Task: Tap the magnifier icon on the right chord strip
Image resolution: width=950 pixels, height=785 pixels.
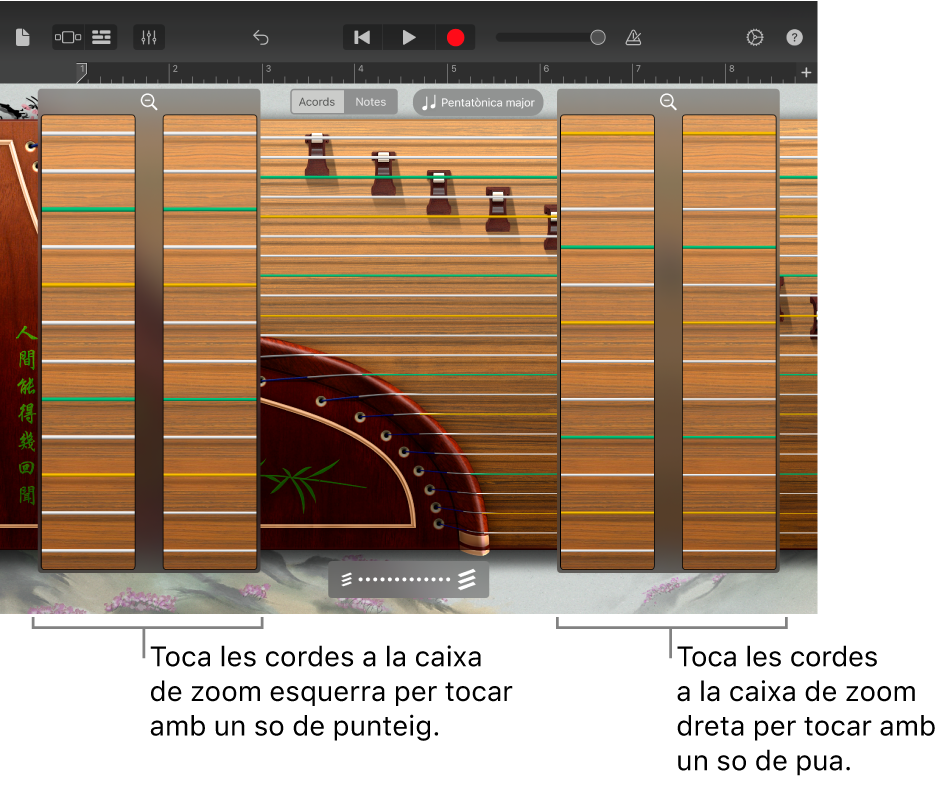Action: click(668, 101)
